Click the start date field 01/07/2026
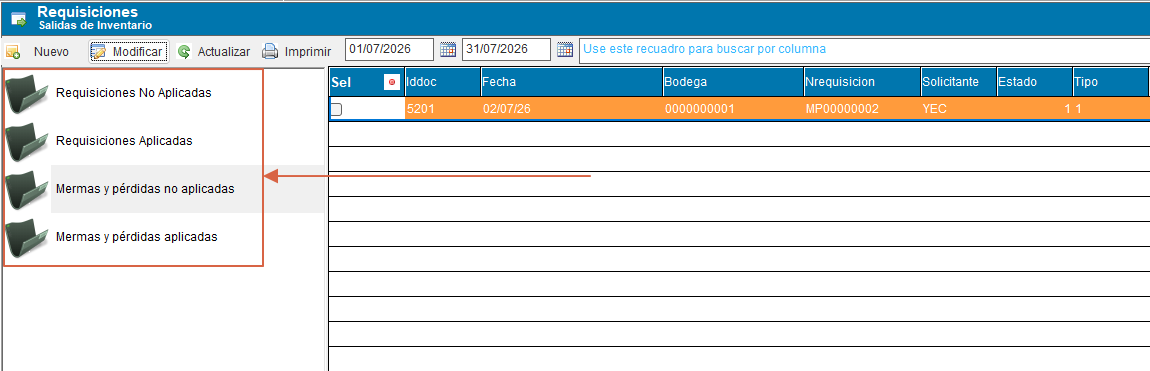The width and height of the screenshot is (1150, 371). click(x=389, y=50)
